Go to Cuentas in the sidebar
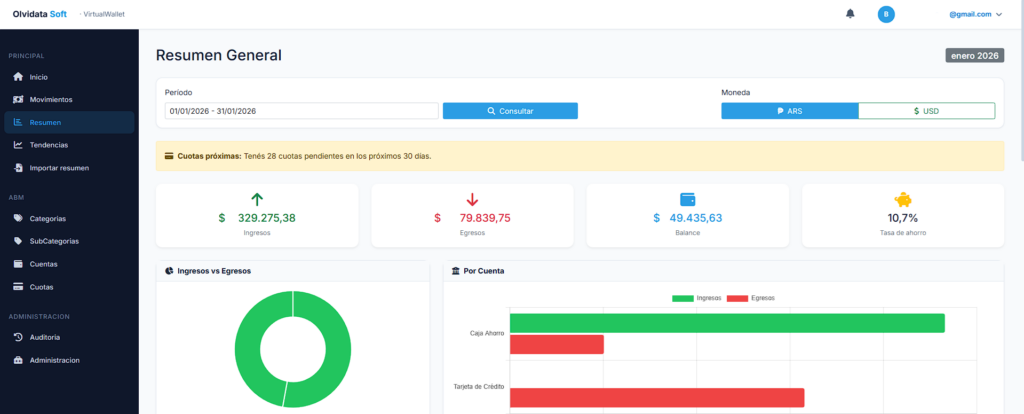The width and height of the screenshot is (1024, 414). tap(43, 264)
